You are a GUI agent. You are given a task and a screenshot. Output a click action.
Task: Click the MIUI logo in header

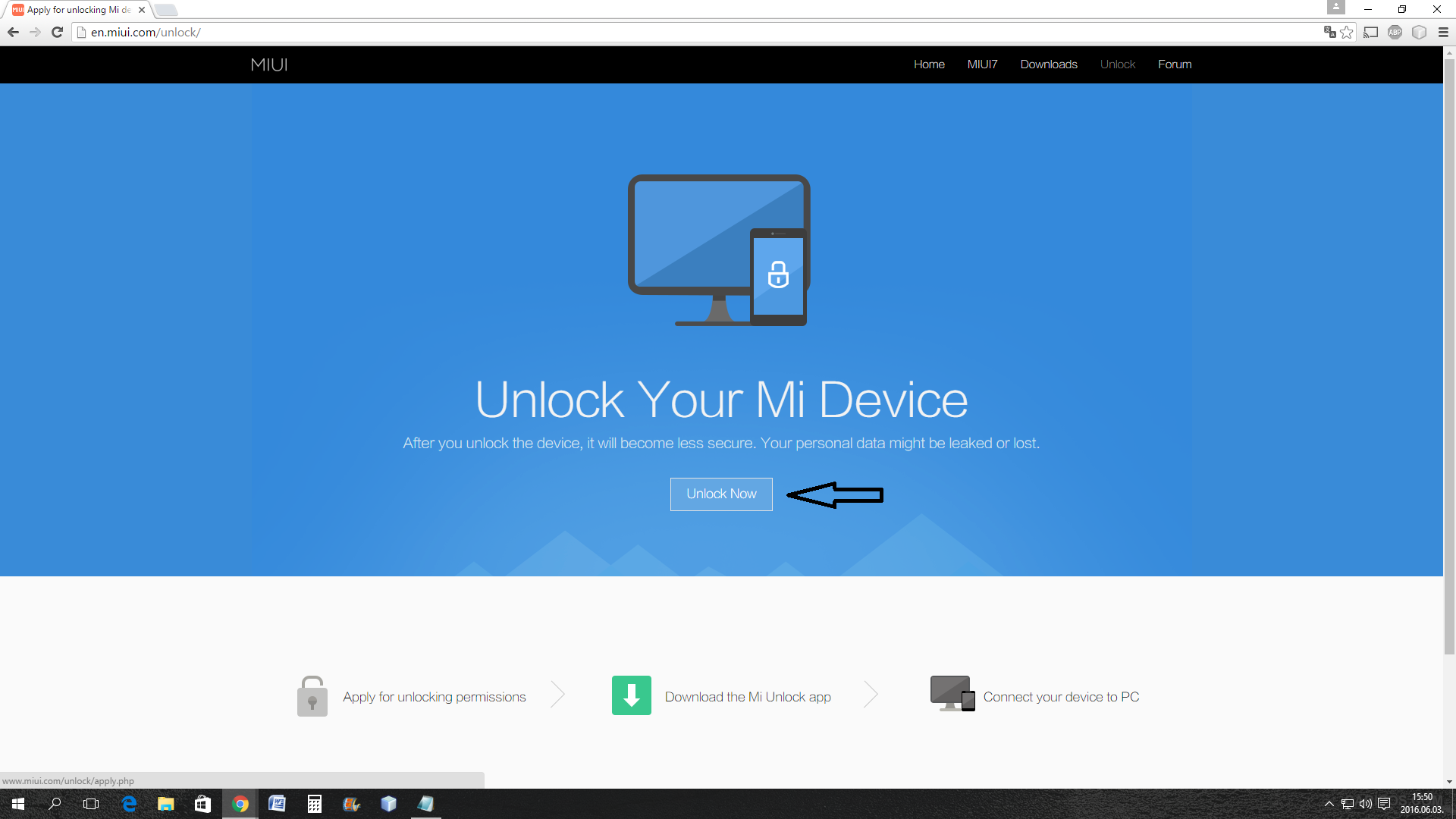(269, 64)
